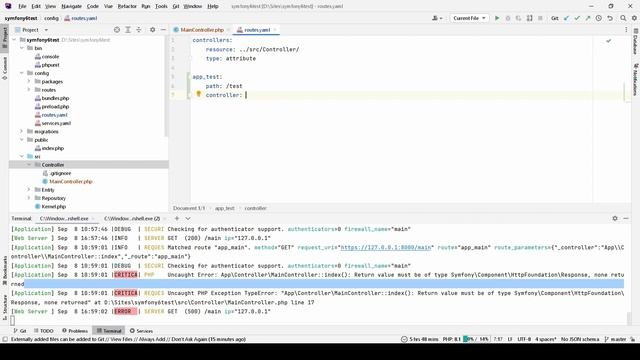Toggle Git tool window from bottom bar
Viewport: 640px width, 360px height.
coord(20,331)
